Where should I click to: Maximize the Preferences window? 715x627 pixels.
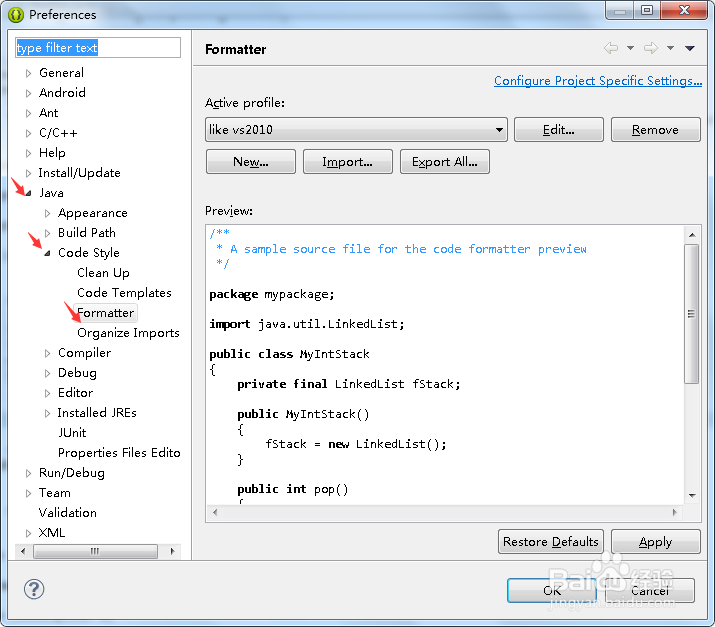tap(647, 10)
